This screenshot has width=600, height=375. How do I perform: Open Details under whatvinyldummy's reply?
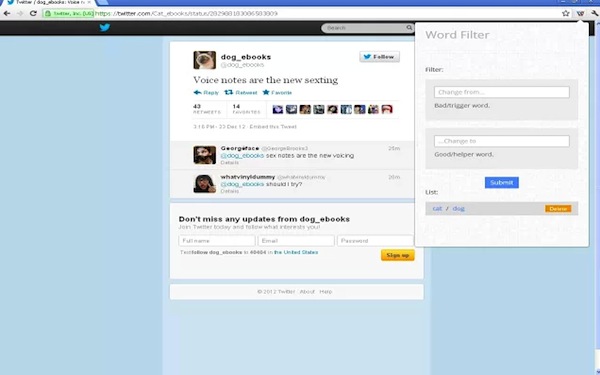click(230, 191)
